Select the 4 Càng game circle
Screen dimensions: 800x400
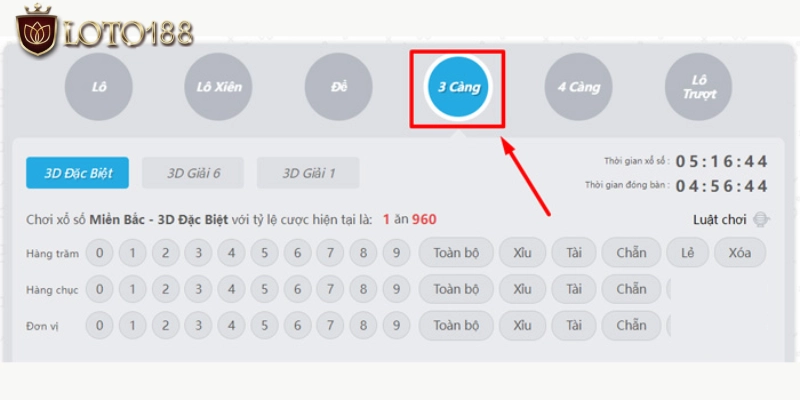[x=578, y=87]
